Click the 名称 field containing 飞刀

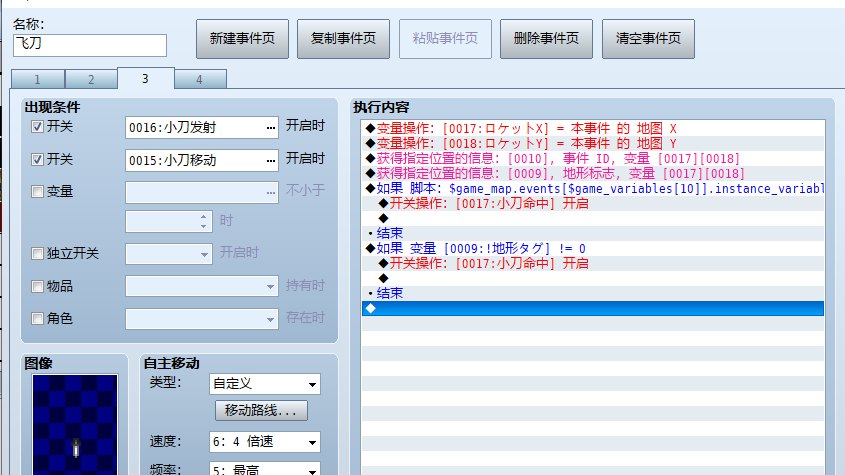[x=90, y=45]
